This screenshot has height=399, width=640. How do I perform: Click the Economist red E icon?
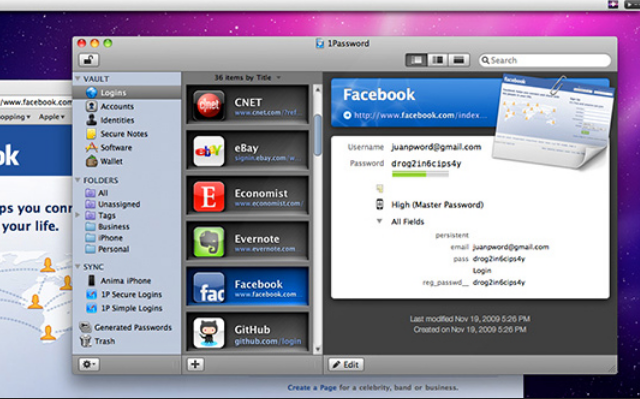[x=209, y=196]
